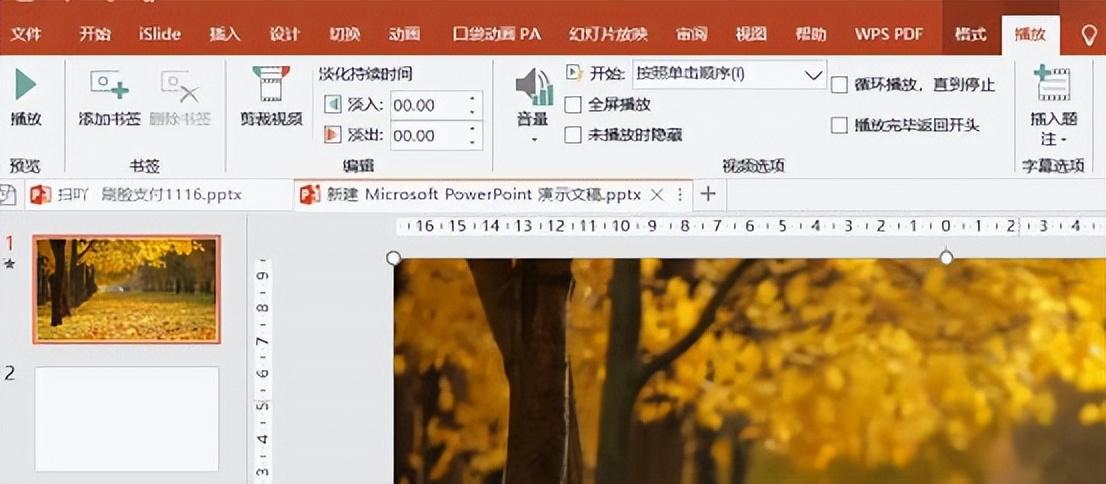Open the document tab options menu
Image resolution: width=1106 pixels, height=484 pixels.
click(x=680, y=195)
